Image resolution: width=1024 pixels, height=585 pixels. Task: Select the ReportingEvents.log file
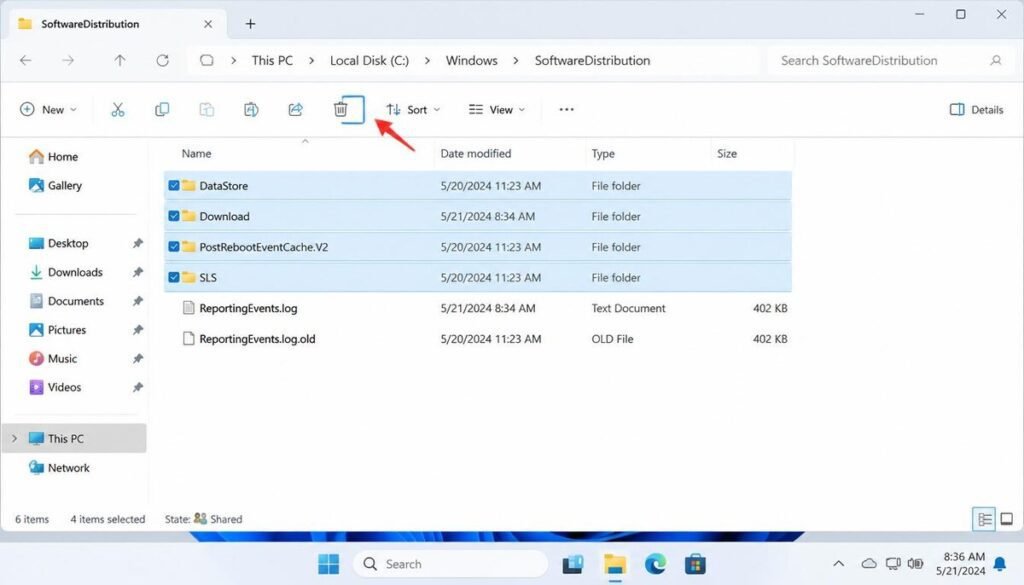[478, 308]
